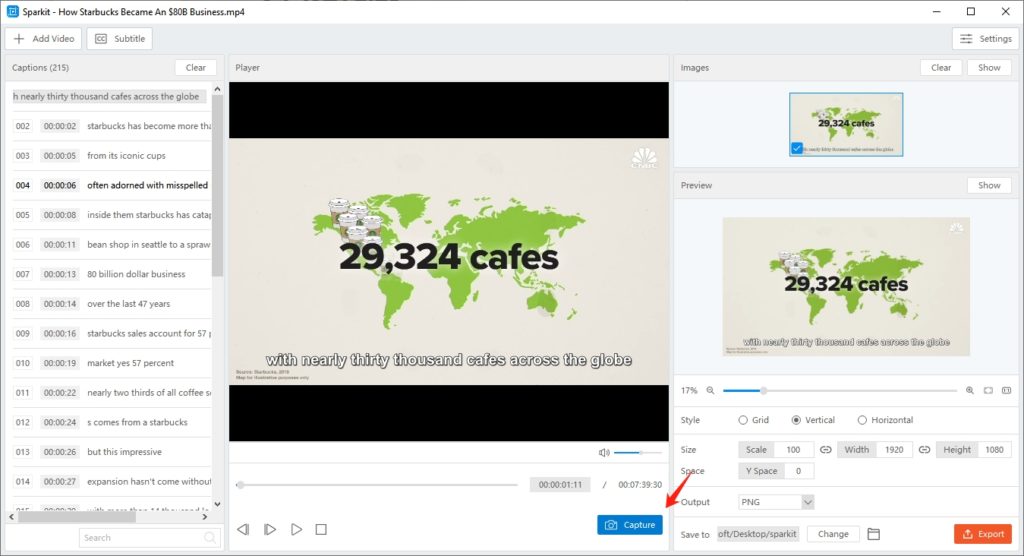This screenshot has width=1024, height=556.
Task: Select caption 002 starbucks has become more
Action: coord(112,126)
